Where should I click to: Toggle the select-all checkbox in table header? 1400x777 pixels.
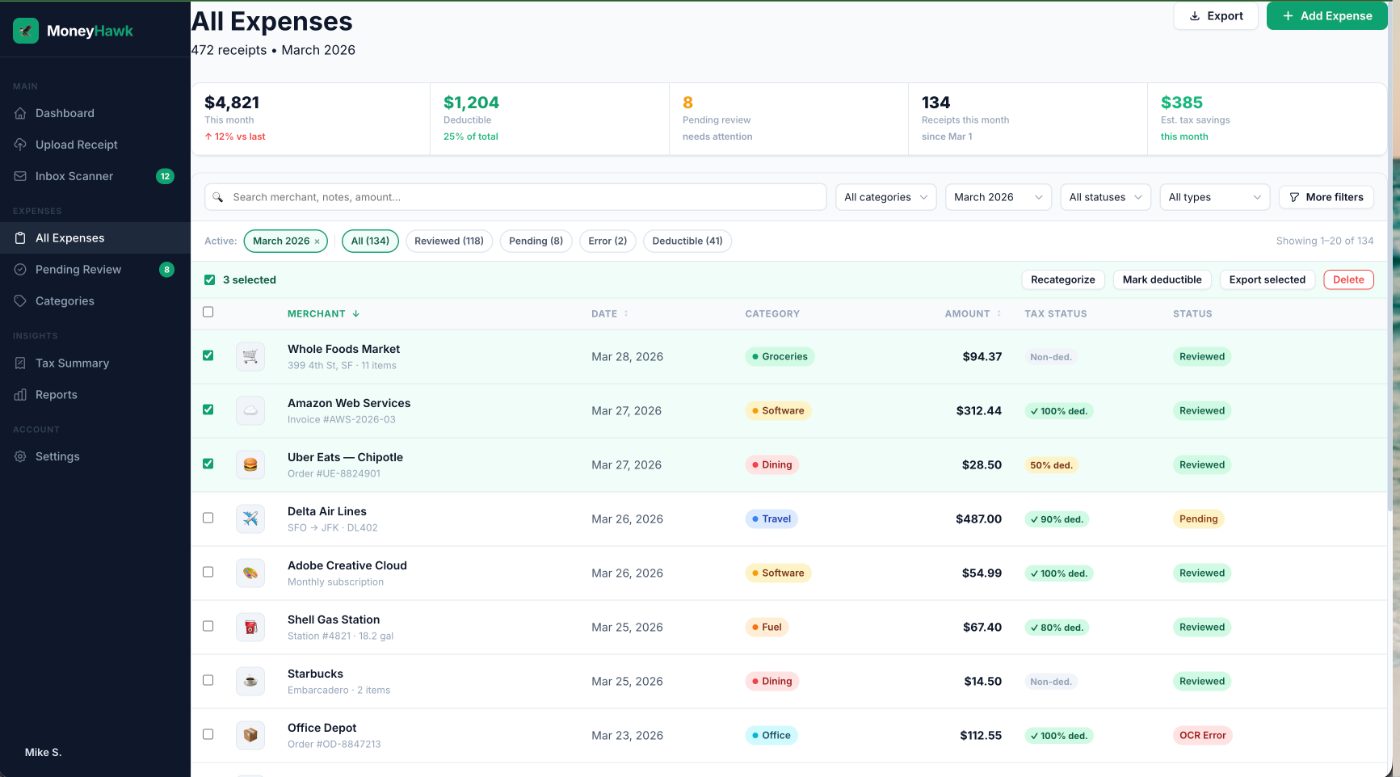point(208,312)
